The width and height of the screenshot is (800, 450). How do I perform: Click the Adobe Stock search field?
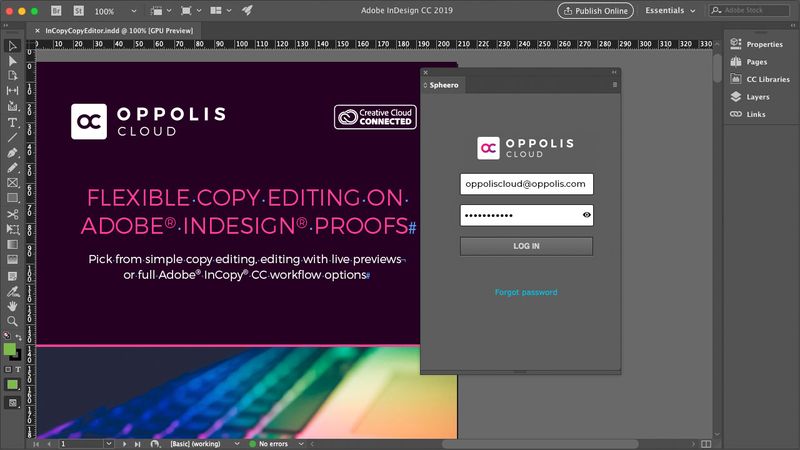tap(749, 10)
